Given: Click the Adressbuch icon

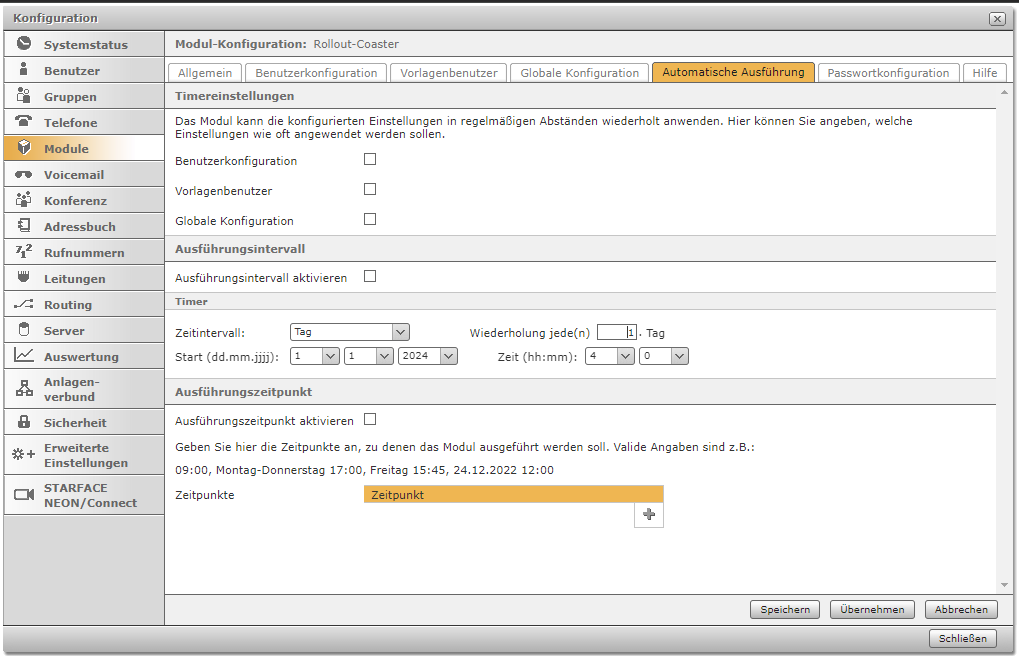Looking at the screenshot, I should coord(24,226).
